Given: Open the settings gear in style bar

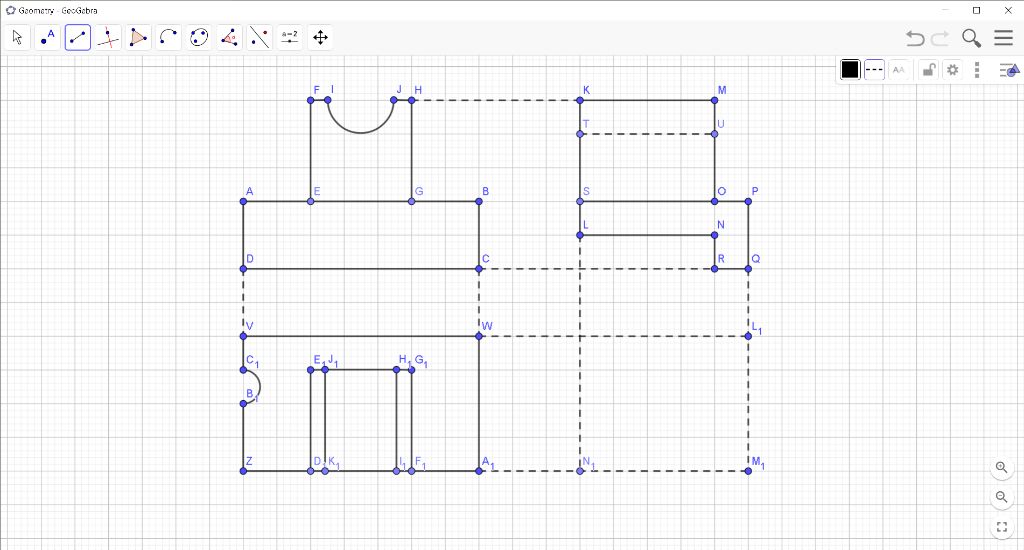Looking at the screenshot, I should [x=953, y=69].
